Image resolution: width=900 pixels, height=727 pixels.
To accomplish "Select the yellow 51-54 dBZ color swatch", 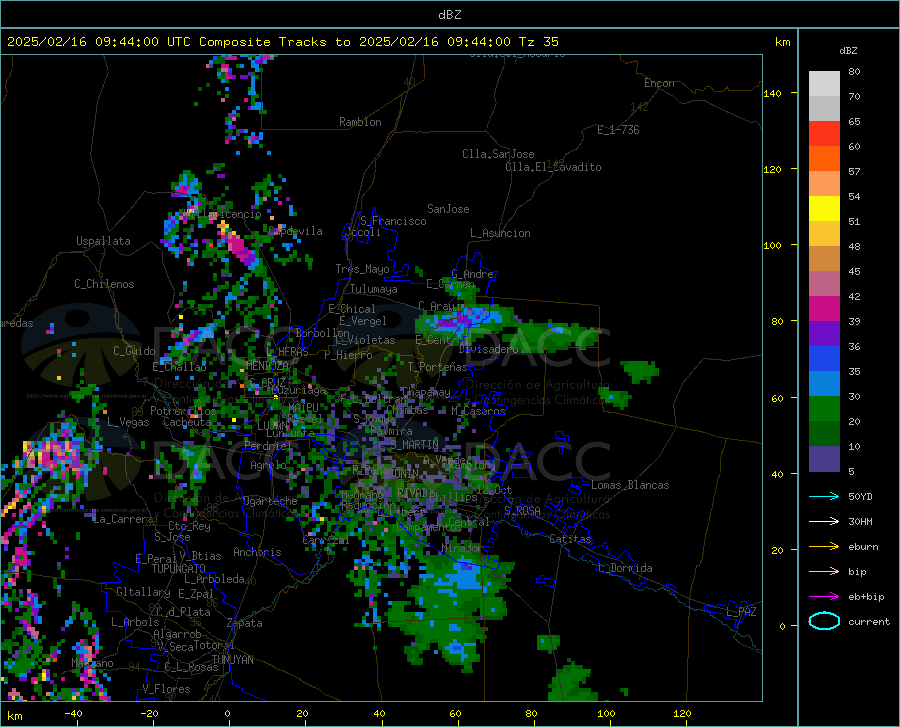I will 824,209.
